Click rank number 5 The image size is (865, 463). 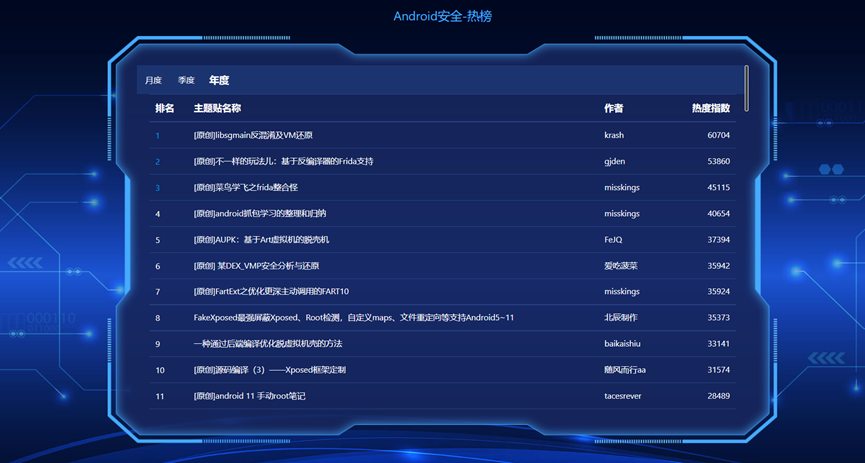click(158, 240)
